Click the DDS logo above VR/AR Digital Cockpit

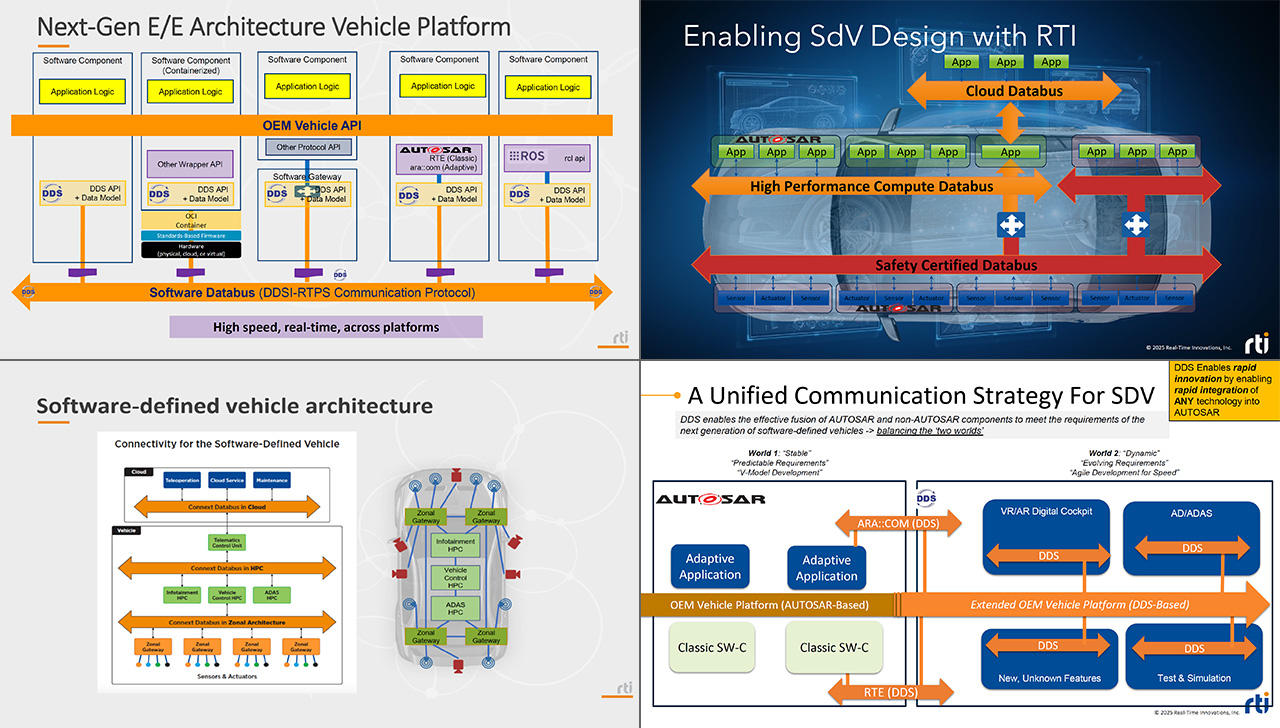pos(926,497)
